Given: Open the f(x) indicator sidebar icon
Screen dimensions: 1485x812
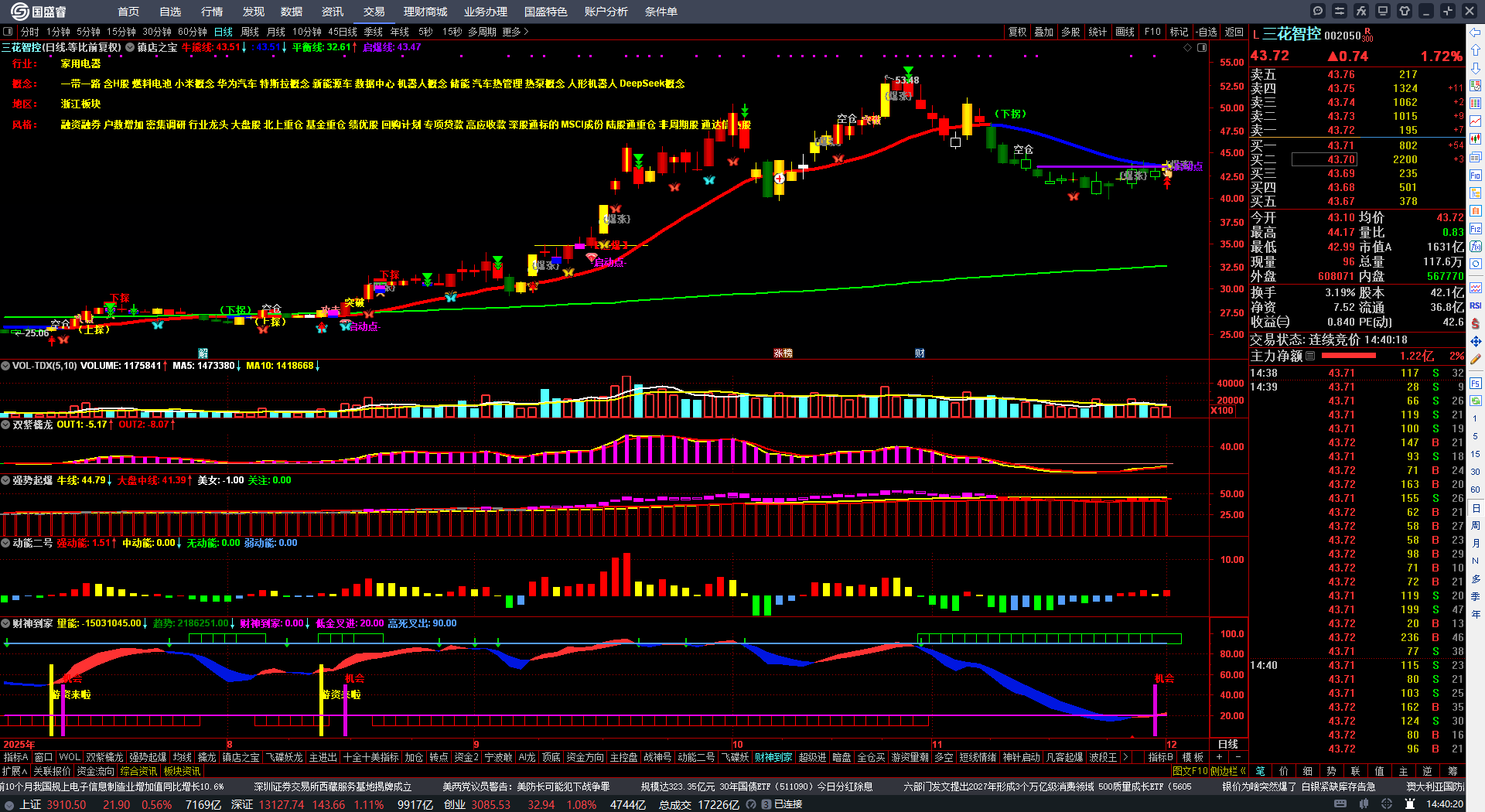Looking at the screenshot, I should (1476, 247).
